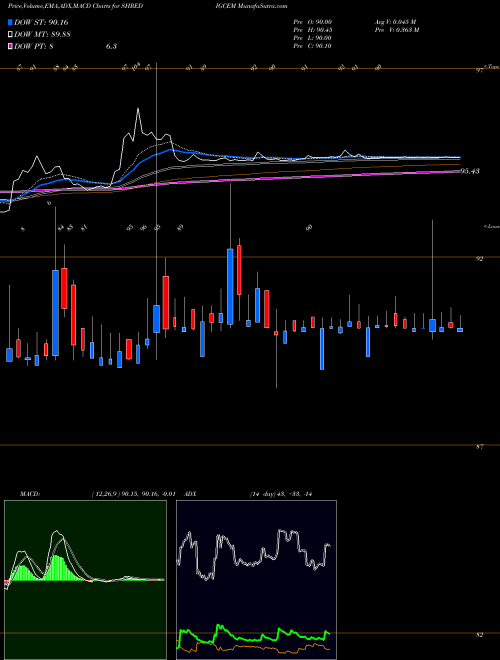Click the 92 price axis label
The width and height of the screenshot is (500, 660).
coord(479,259)
